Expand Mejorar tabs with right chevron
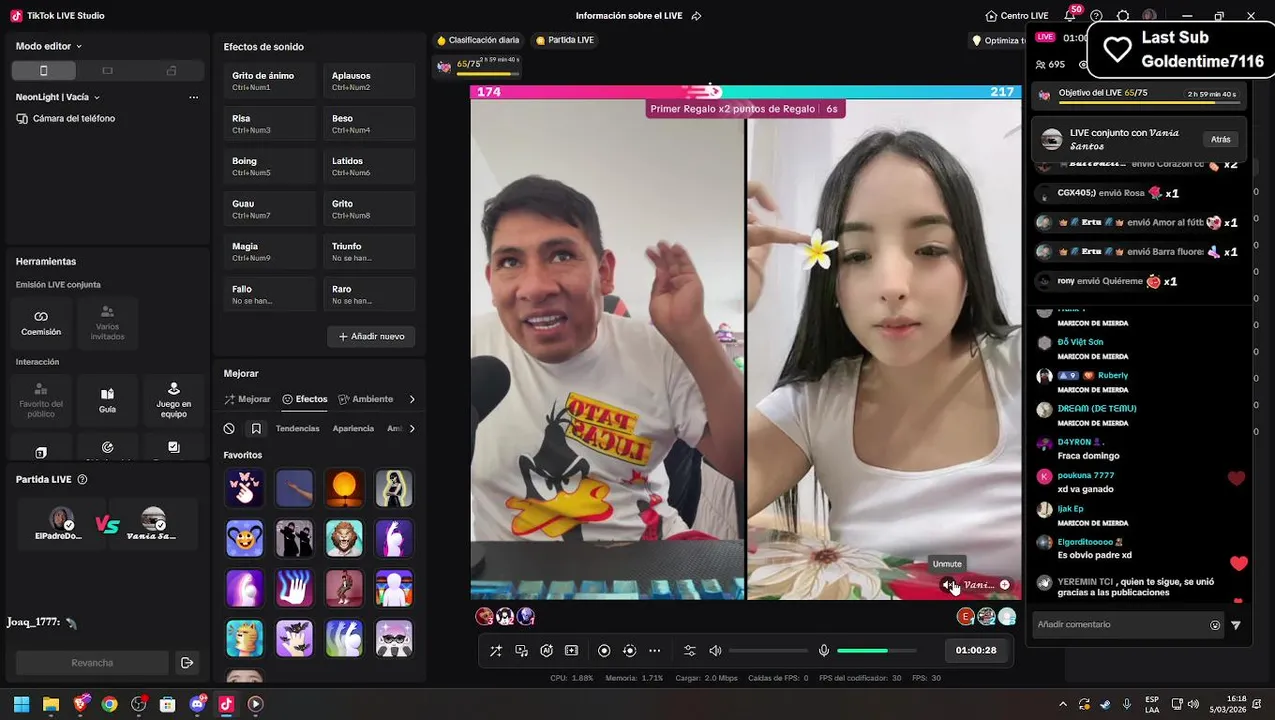This screenshot has width=1275, height=720. [x=412, y=399]
